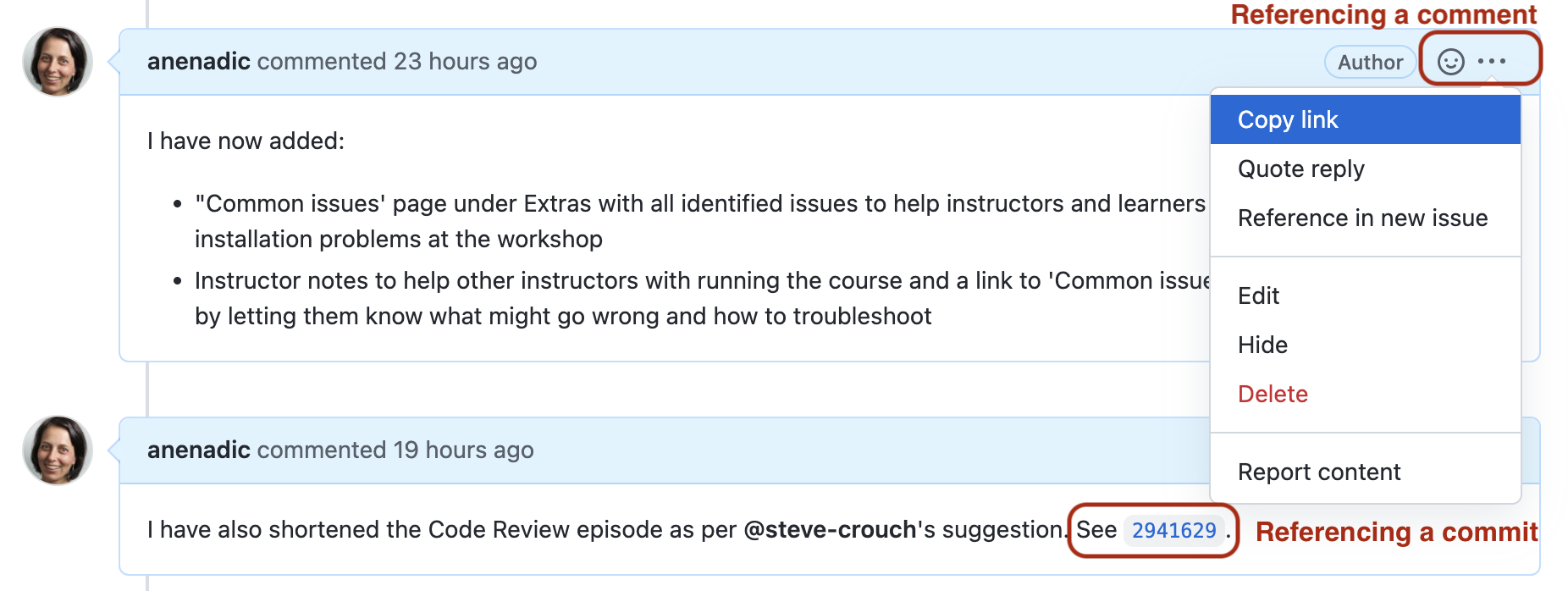Open the emoji reaction picker

[1449, 61]
